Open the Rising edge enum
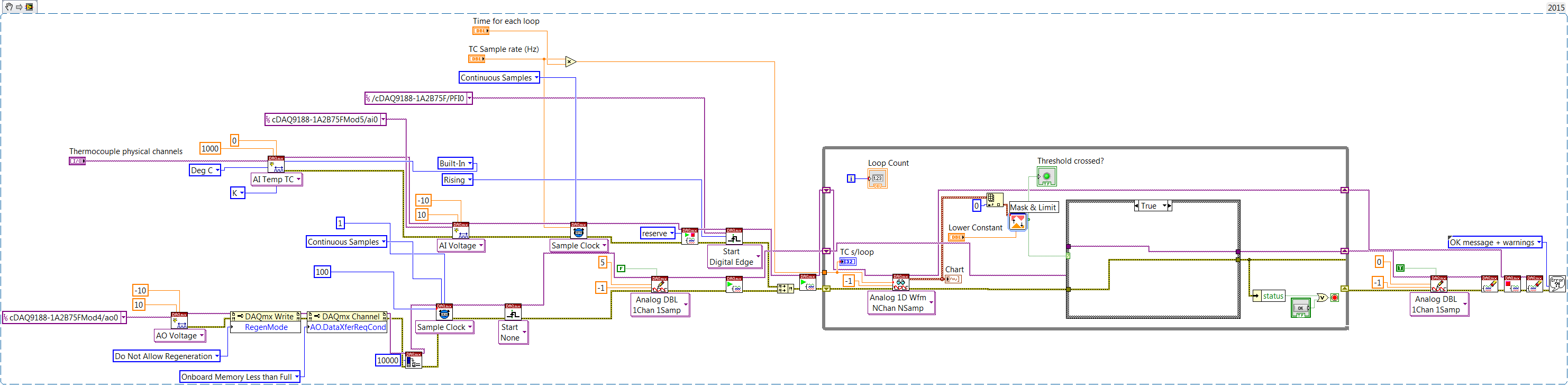1568x385 pixels. [458, 180]
